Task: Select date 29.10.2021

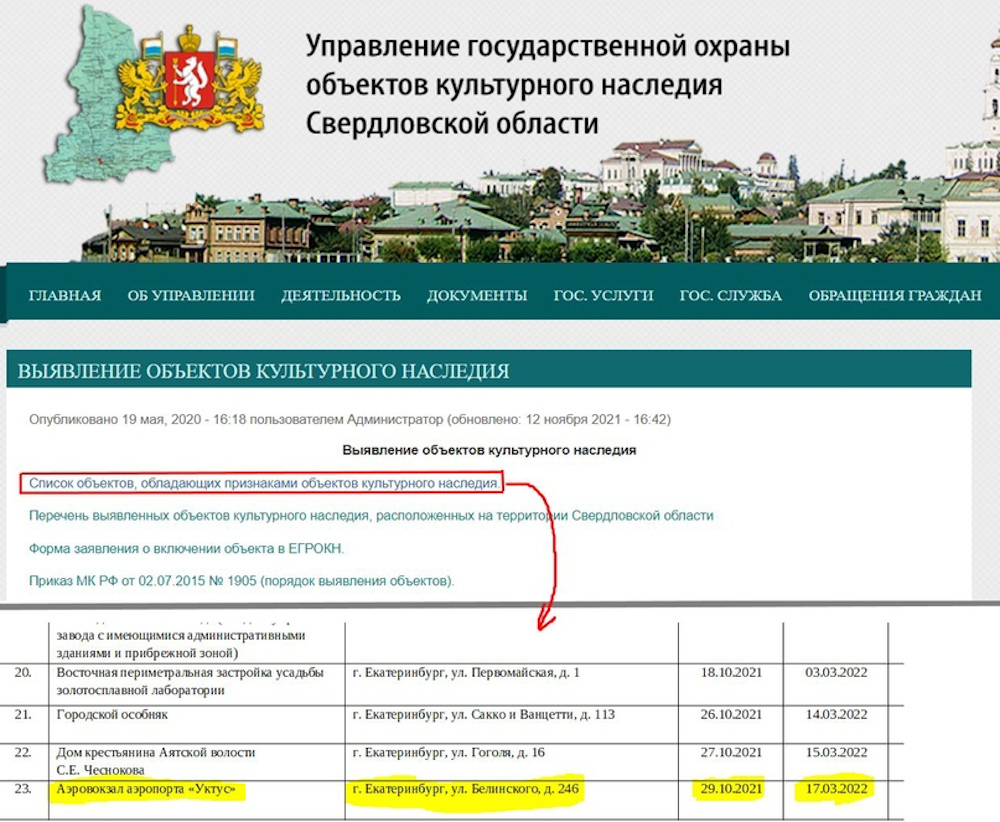Action: [731, 789]
